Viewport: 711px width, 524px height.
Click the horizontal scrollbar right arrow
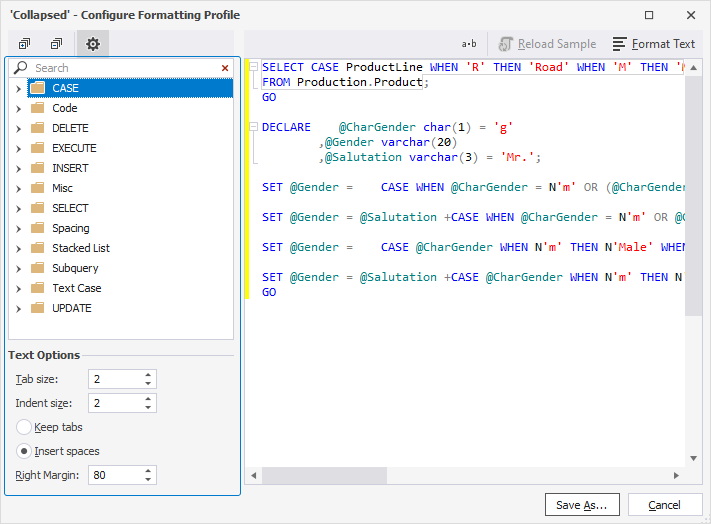click(x=676, y=475)
